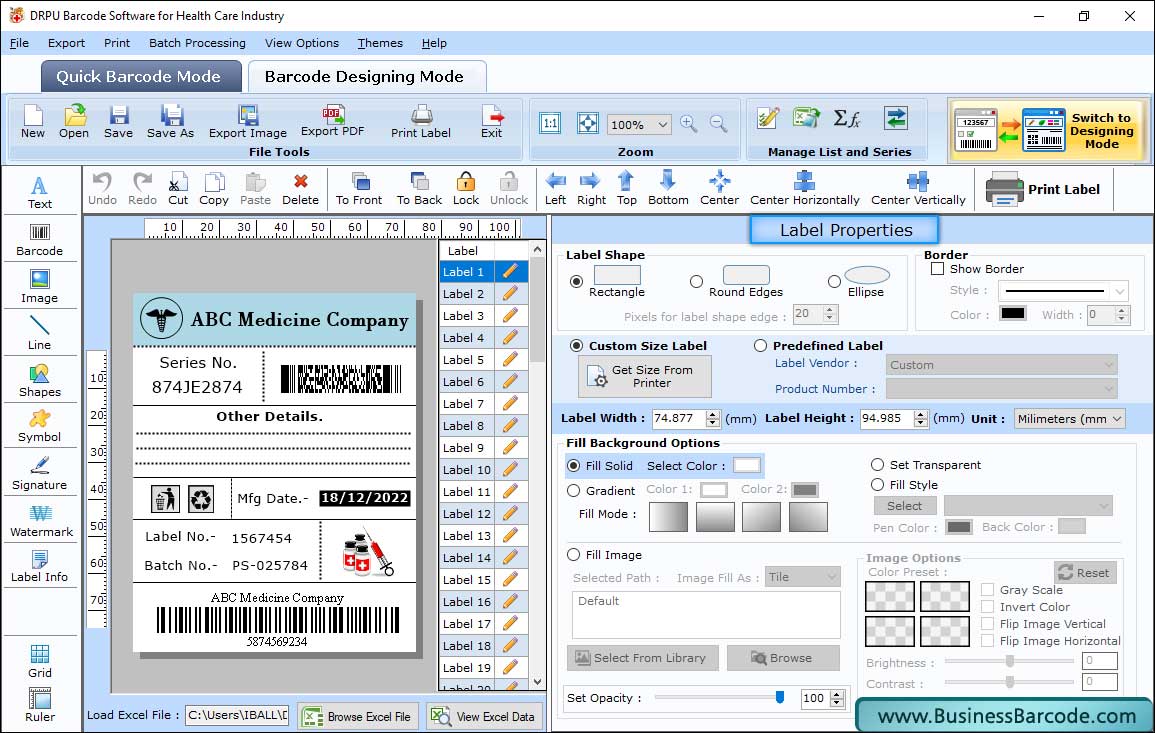Open the Themes menu
1155x733 pixels.
[x=380, y=43]
